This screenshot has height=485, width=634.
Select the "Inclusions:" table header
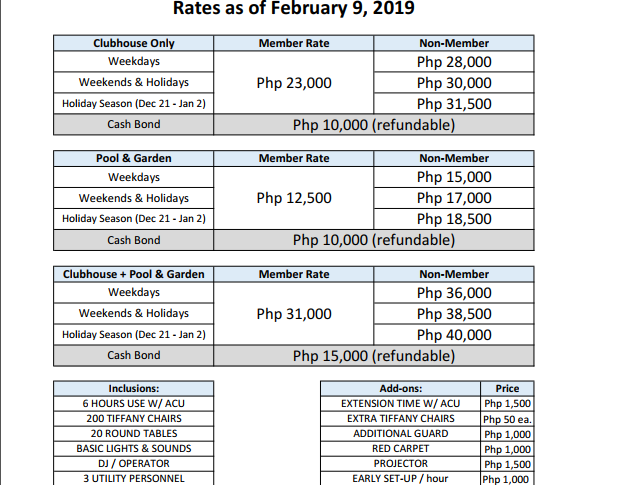[x=134, y=388]
